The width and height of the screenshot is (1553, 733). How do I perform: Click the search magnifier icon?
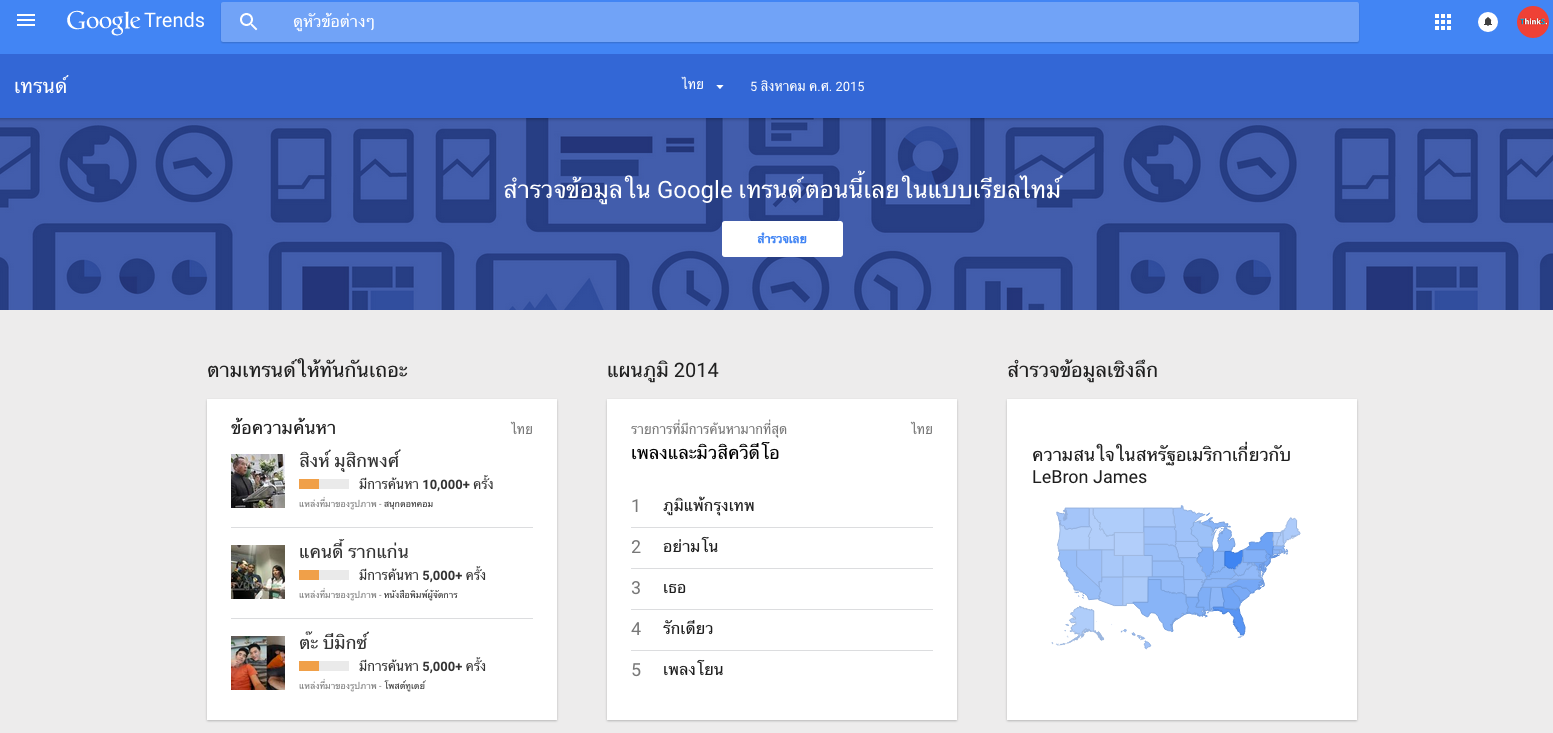(x=249, y=22)
